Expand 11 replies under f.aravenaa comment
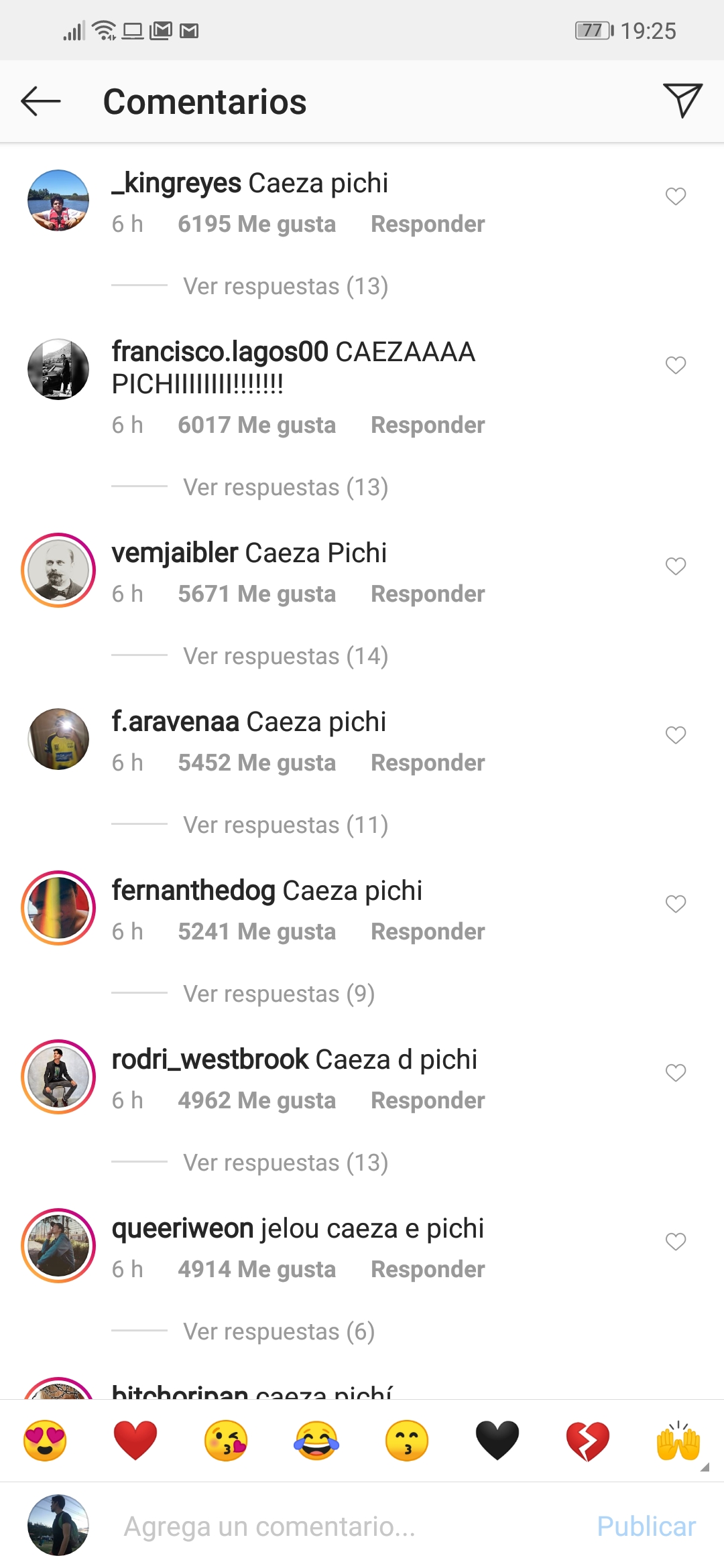The width and height of the screenshot is (724, 1568). (286, 825)
